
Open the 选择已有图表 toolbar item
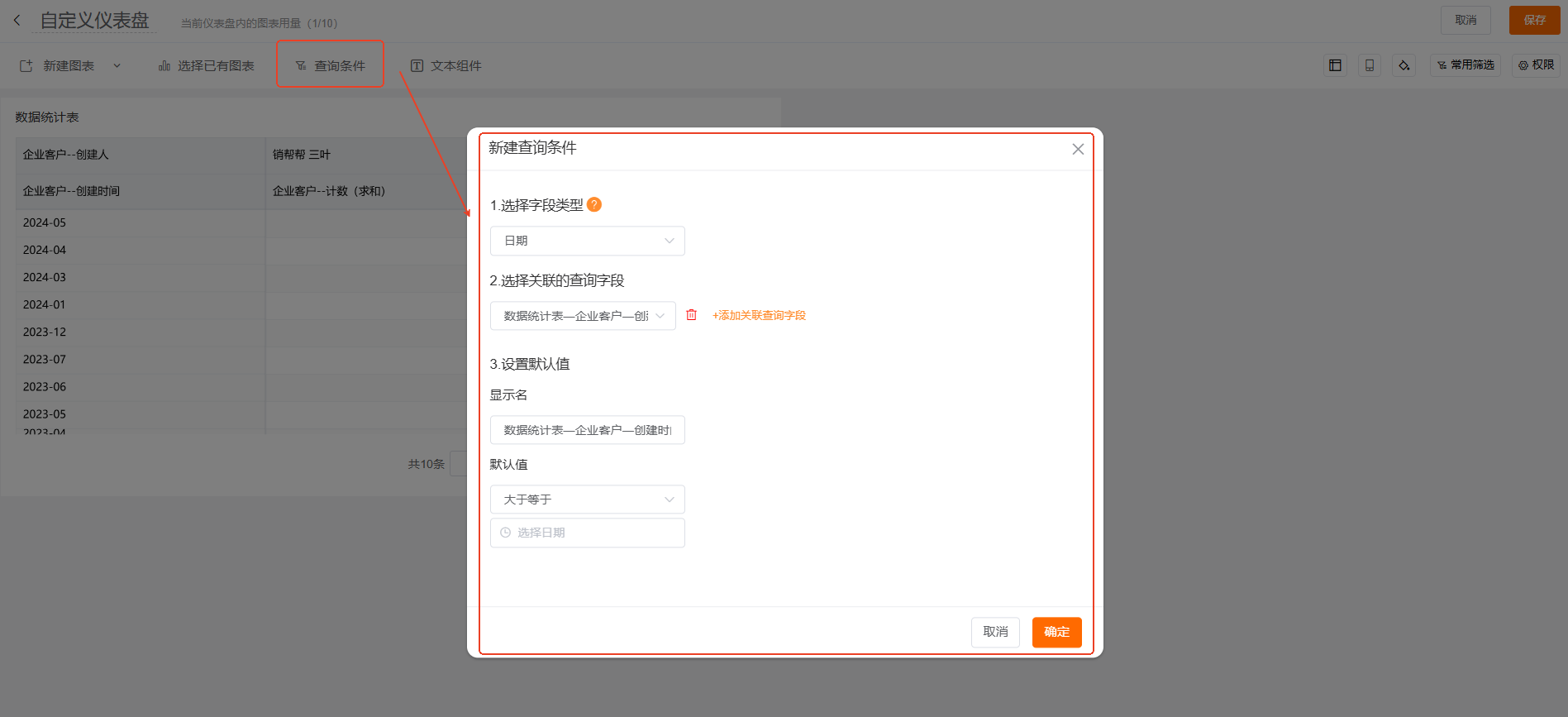[207, 66]
